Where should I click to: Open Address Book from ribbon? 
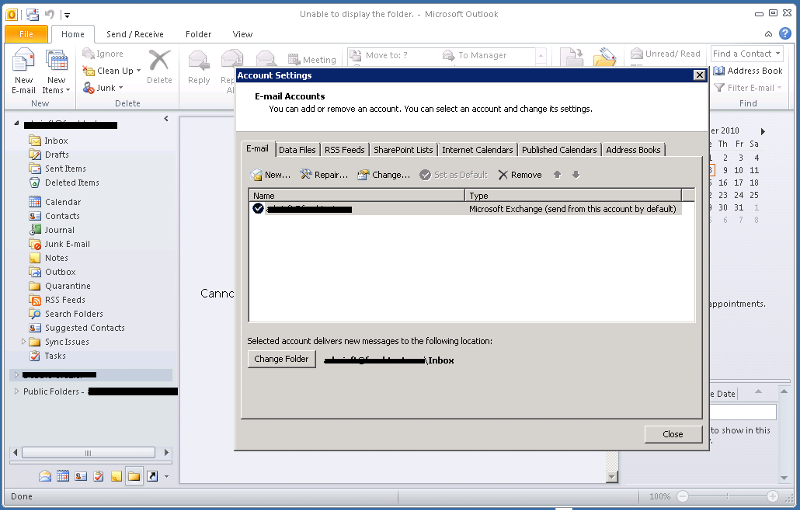[x=747, y=71]
